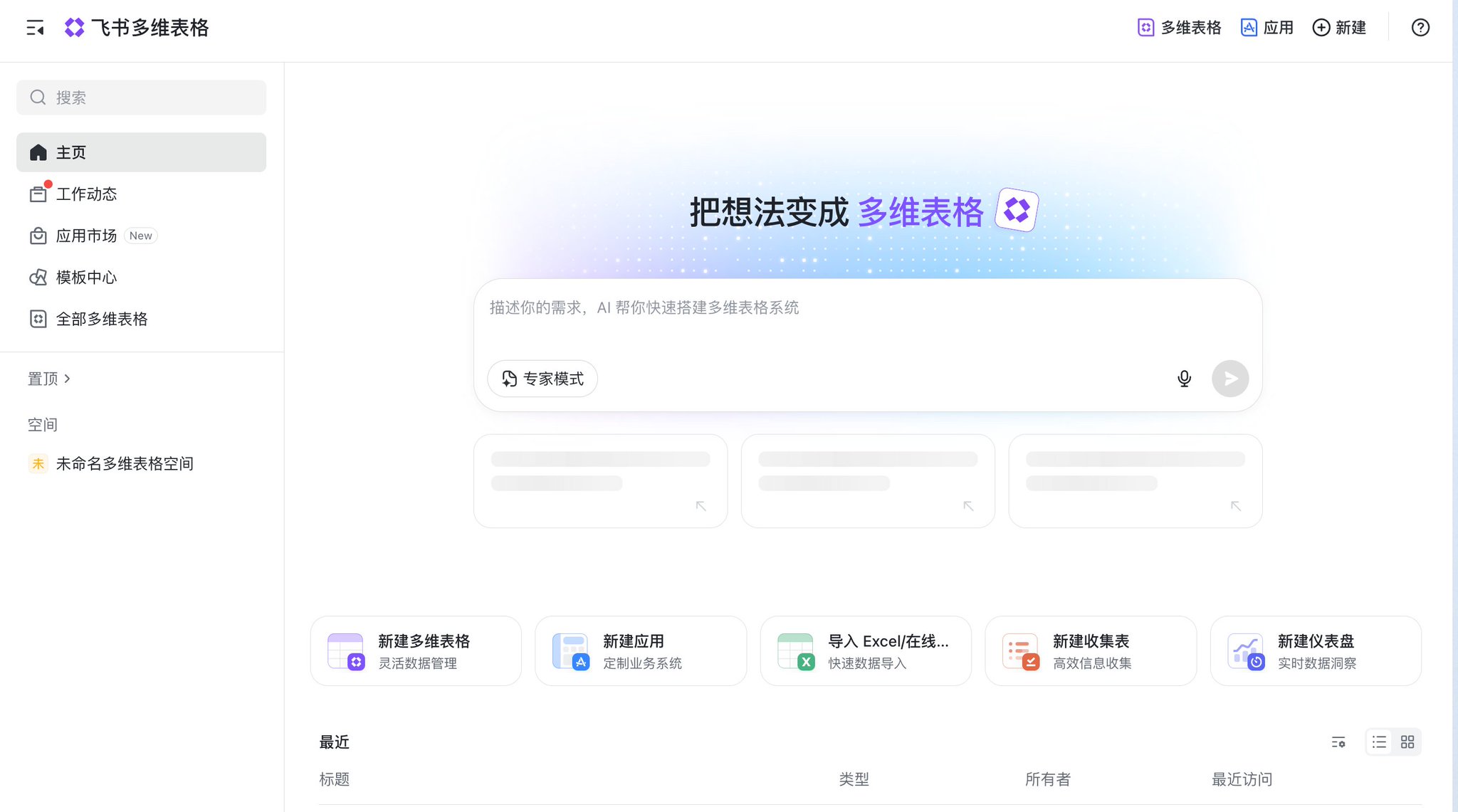Open help via question mark icon
This screenshot has height=812, width=1458.
pyautogui.click(x=1420, y=28)
